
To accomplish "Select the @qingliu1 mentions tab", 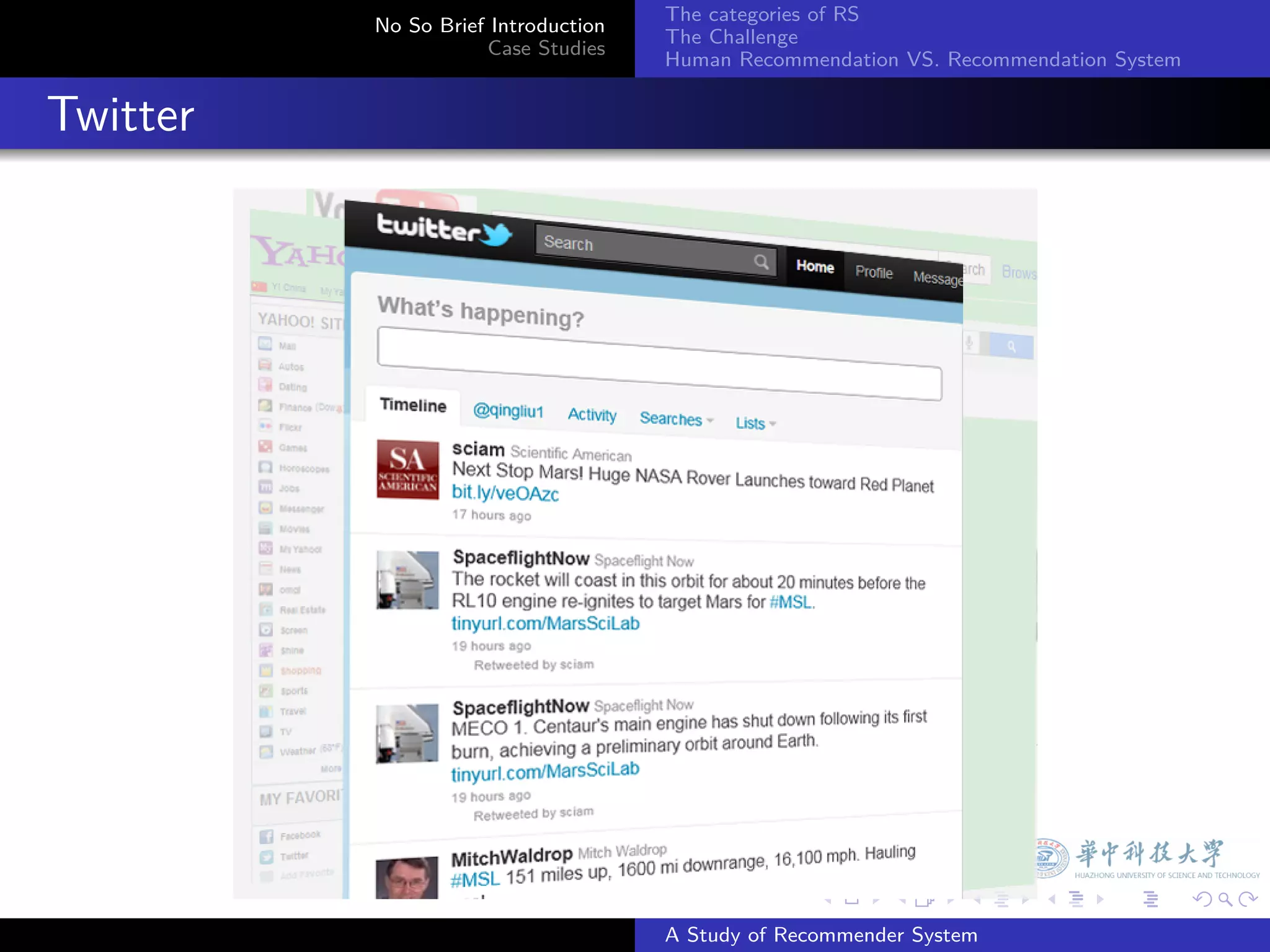I will [508, 411].
